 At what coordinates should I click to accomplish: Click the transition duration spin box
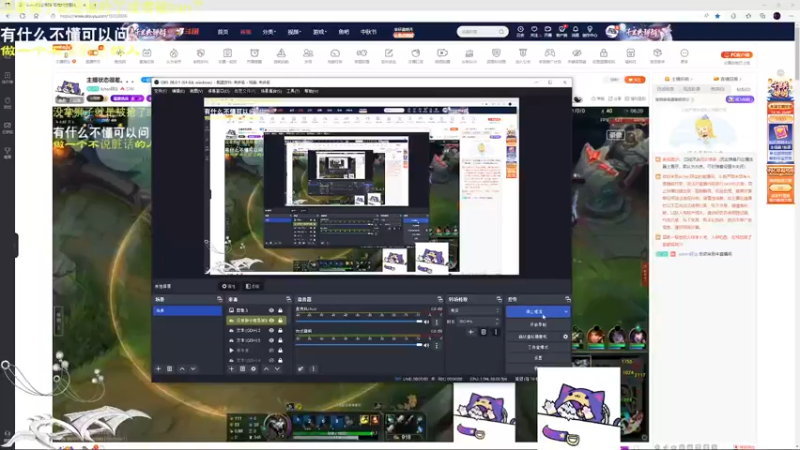click(479, 321)
